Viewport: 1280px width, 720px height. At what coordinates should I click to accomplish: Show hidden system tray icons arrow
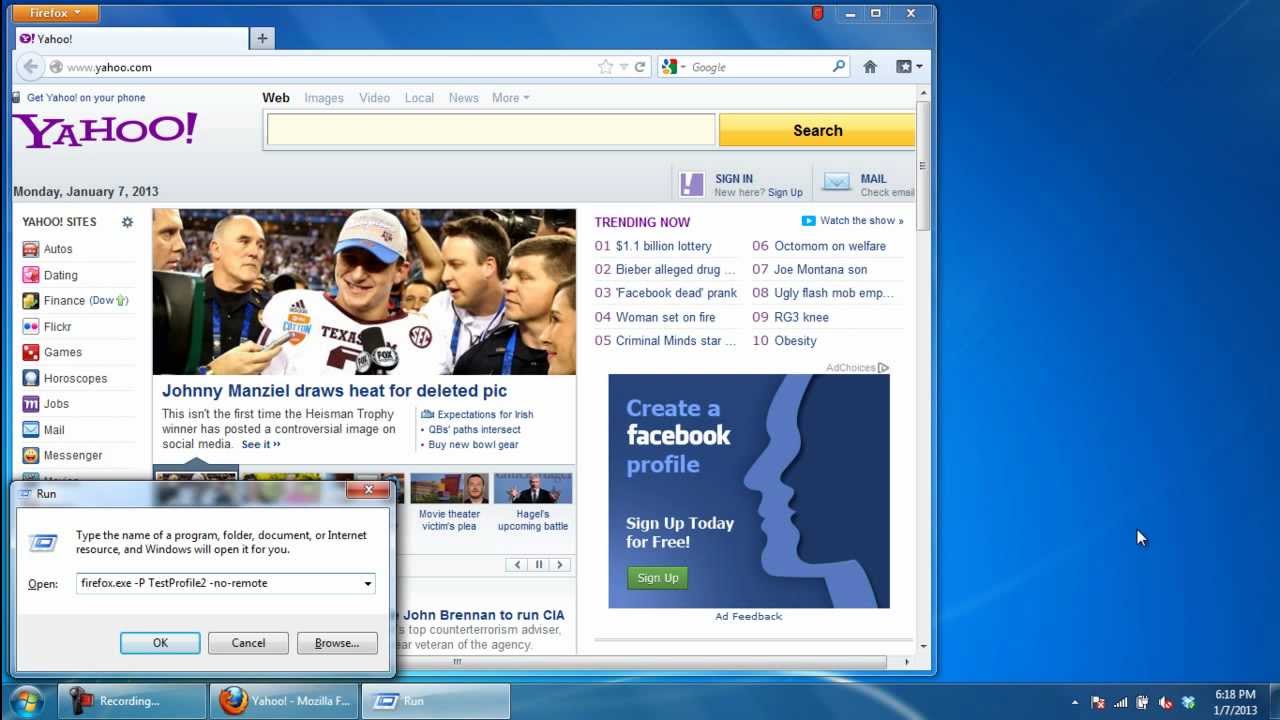click(1075, 702)
